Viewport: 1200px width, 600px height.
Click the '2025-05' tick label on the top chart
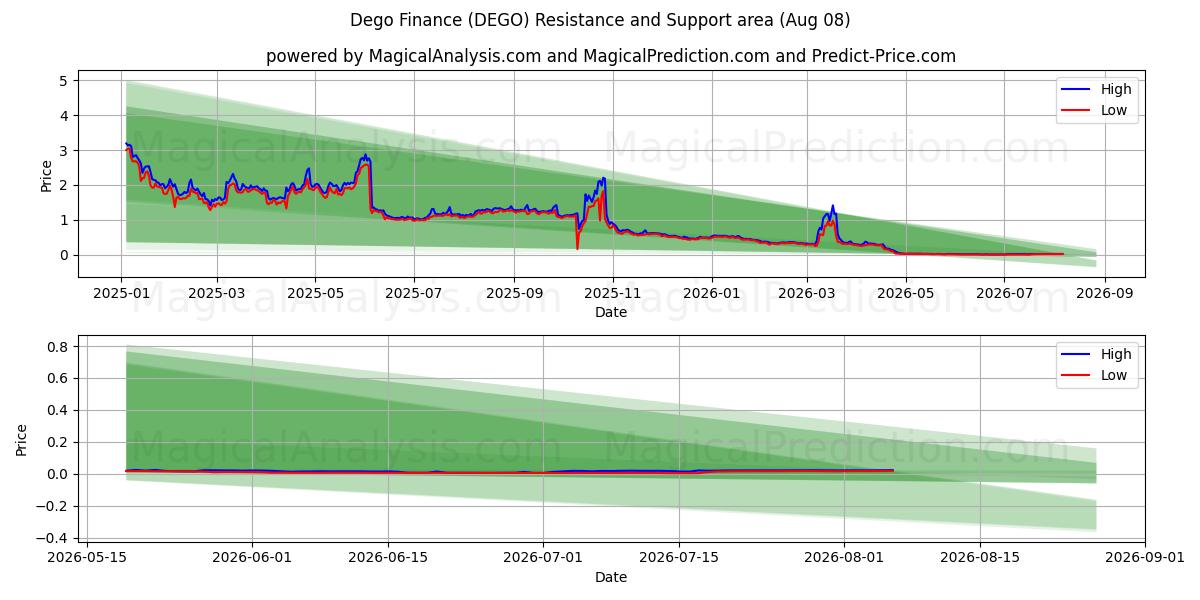coord(315,293)
